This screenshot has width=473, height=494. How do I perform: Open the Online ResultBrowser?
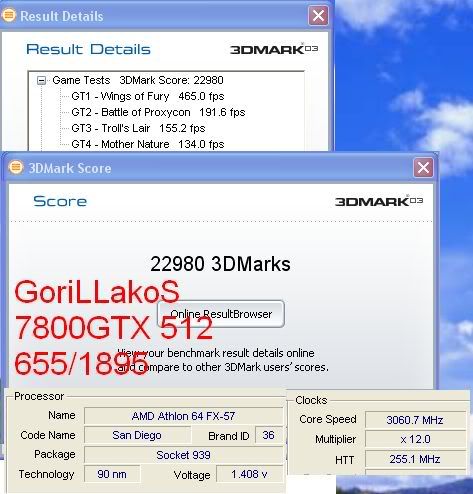221,314
